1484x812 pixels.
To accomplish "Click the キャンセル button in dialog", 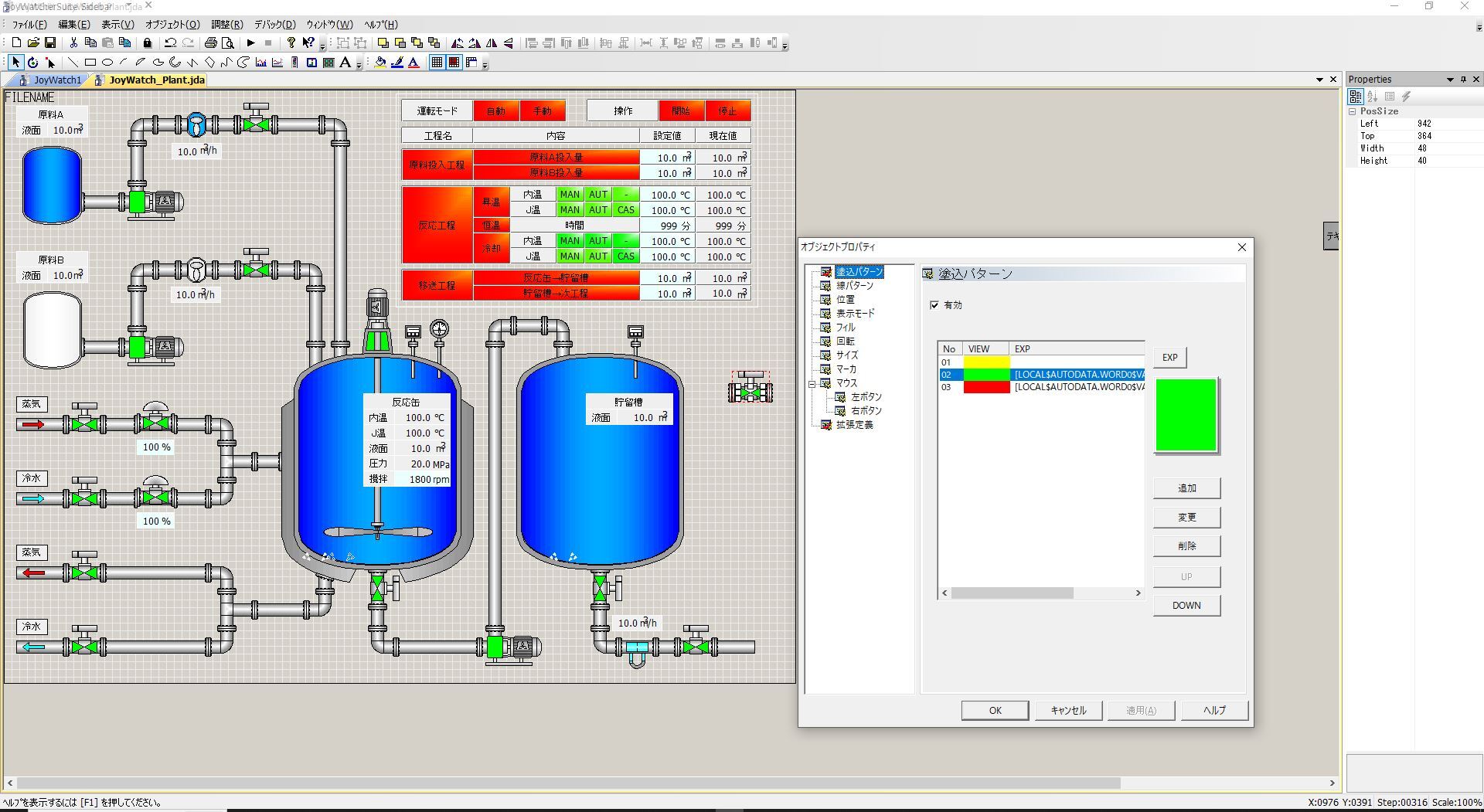I will (1068, 710).
